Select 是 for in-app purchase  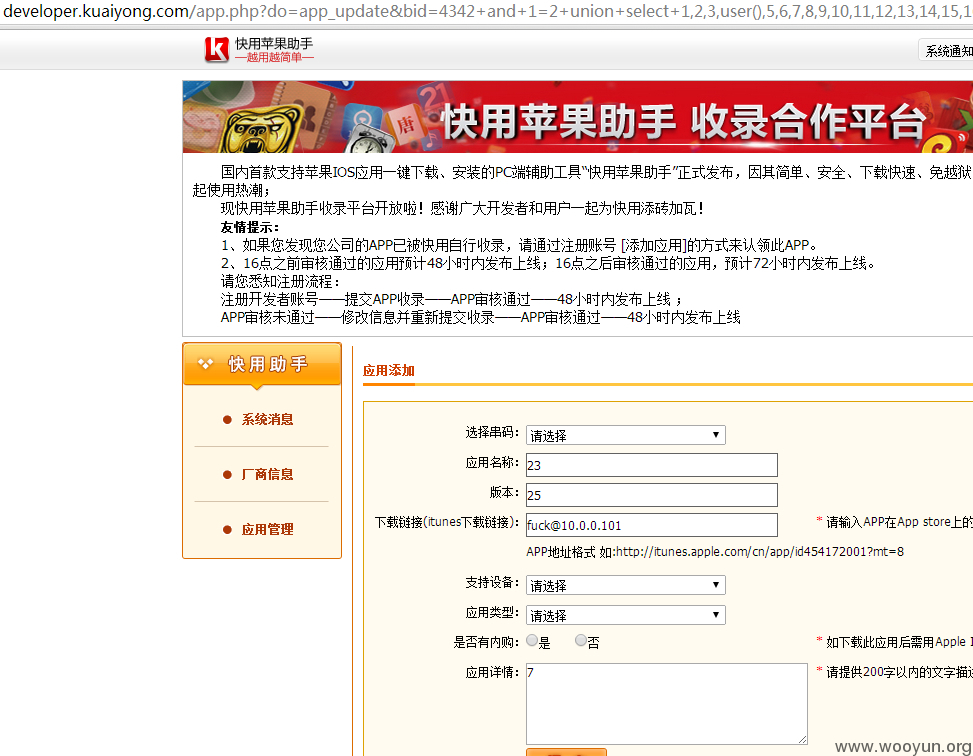click(532, 641)
